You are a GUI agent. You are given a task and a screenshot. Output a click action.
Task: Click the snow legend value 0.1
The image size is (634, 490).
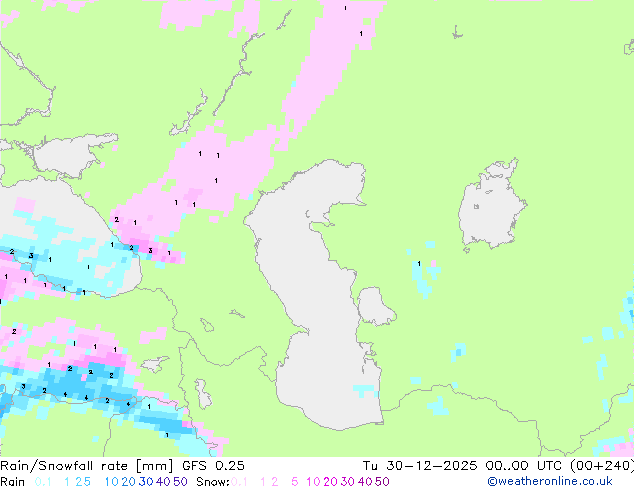[x=239, y=482]
